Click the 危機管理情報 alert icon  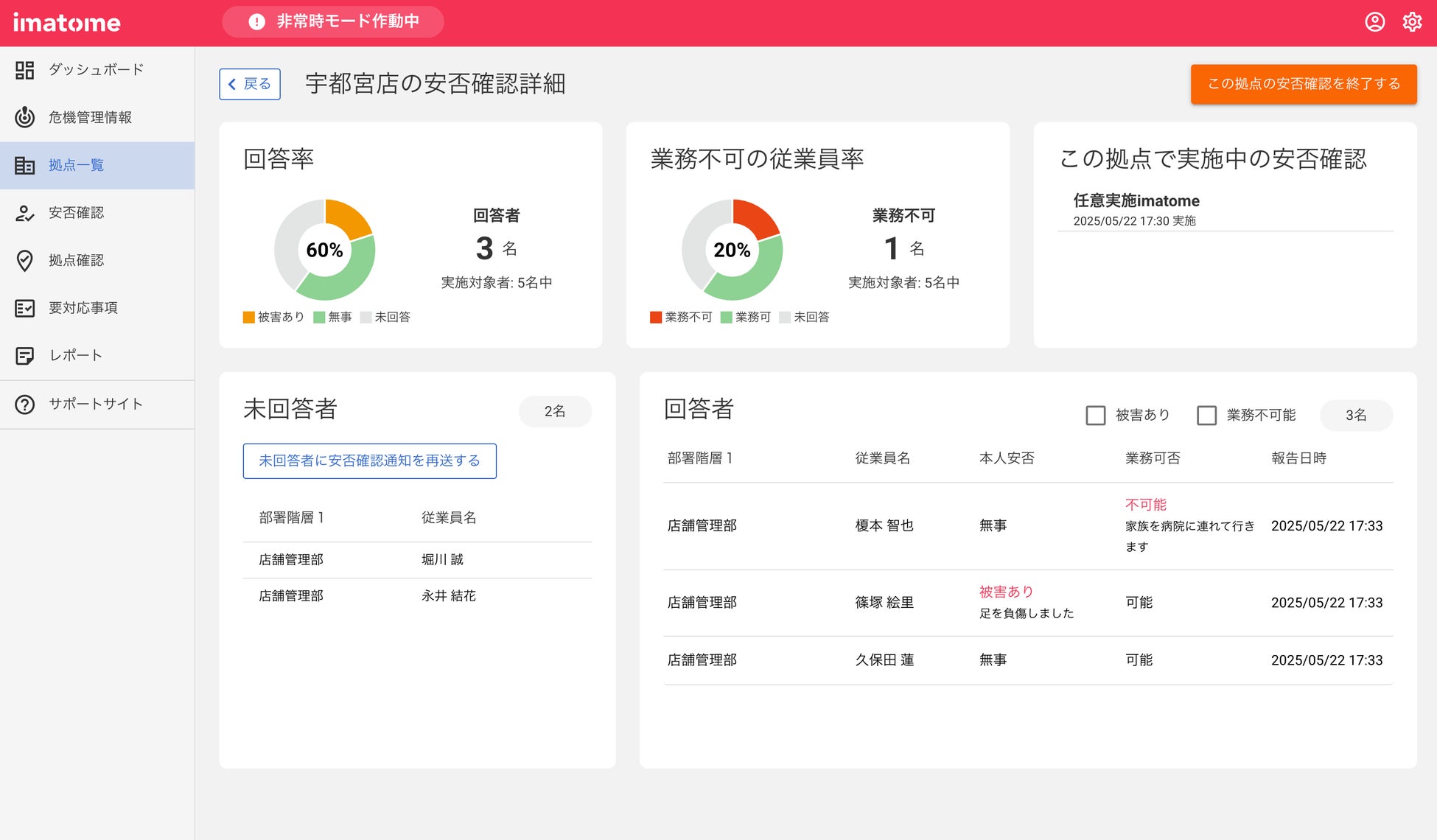(24, 117)
